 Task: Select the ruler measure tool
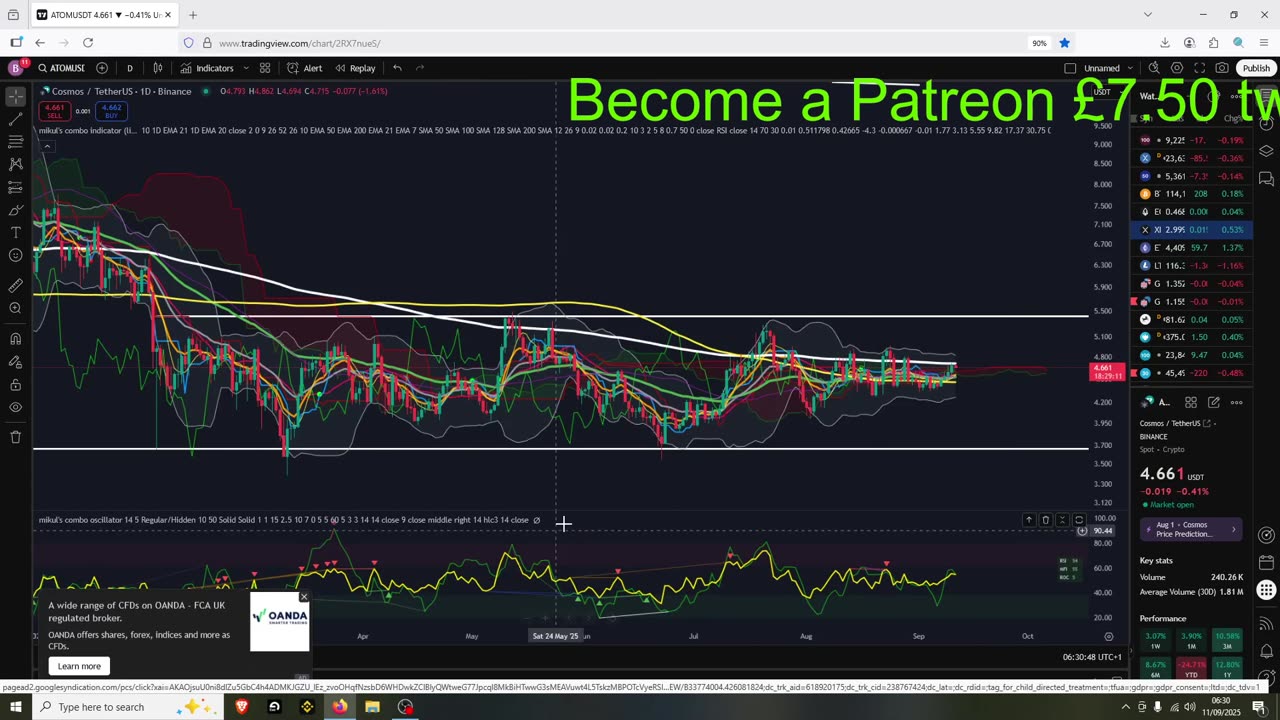tap(15, 285)
